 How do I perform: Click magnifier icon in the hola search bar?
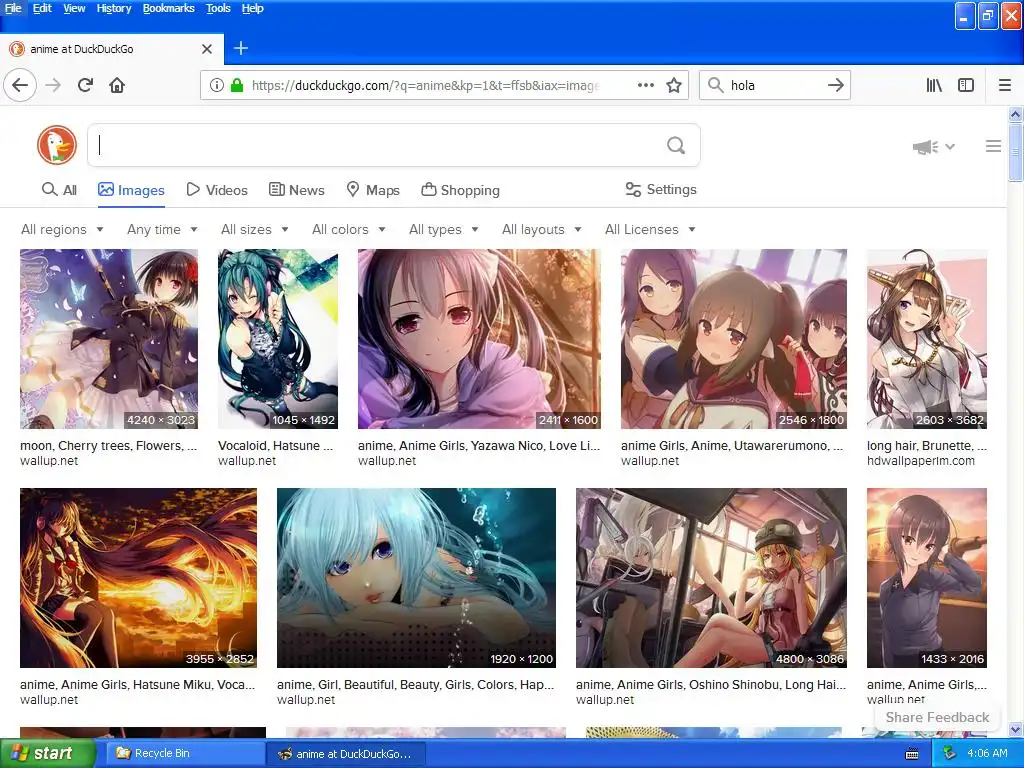(716, 85)
